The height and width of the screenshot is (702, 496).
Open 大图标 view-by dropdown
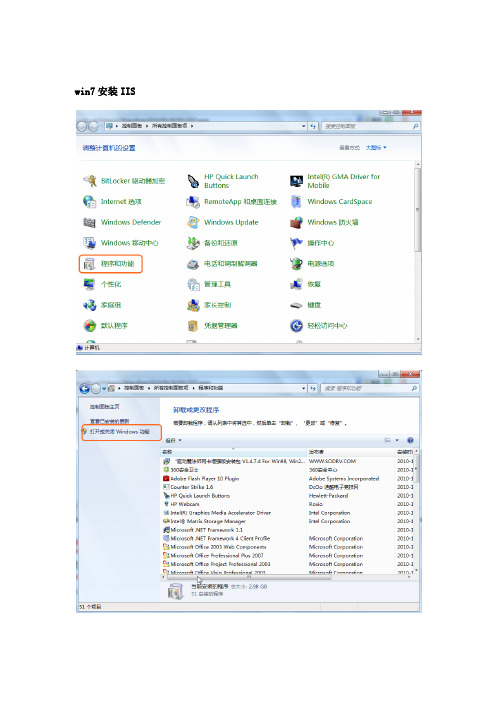coord(376,147)
